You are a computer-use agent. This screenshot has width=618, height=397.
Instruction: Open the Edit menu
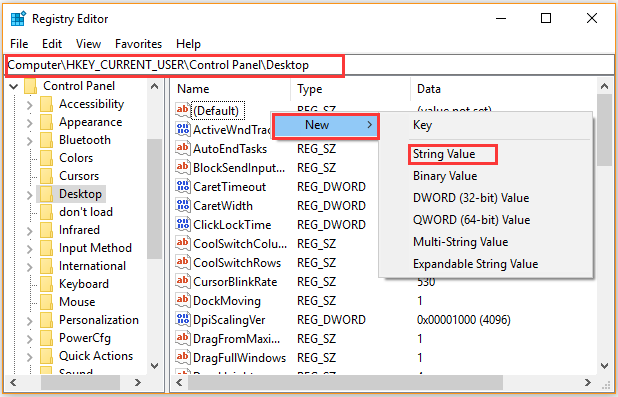[x=52, y=44]
